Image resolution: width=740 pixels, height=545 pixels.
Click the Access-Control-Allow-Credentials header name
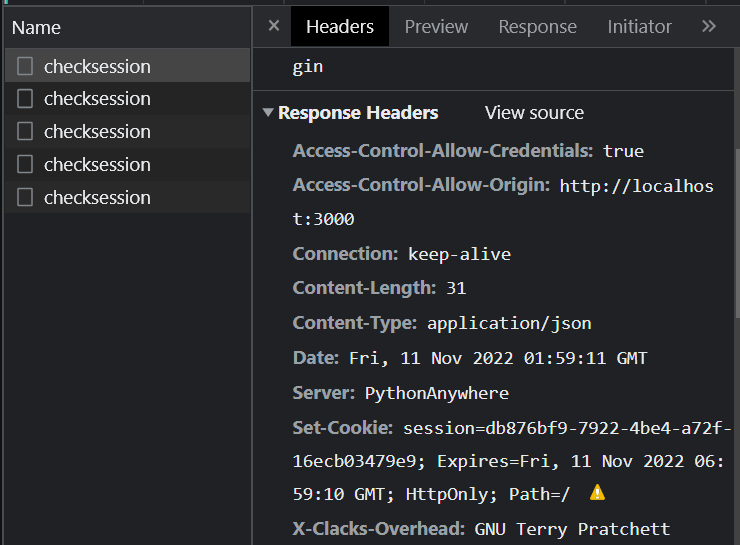442,151
